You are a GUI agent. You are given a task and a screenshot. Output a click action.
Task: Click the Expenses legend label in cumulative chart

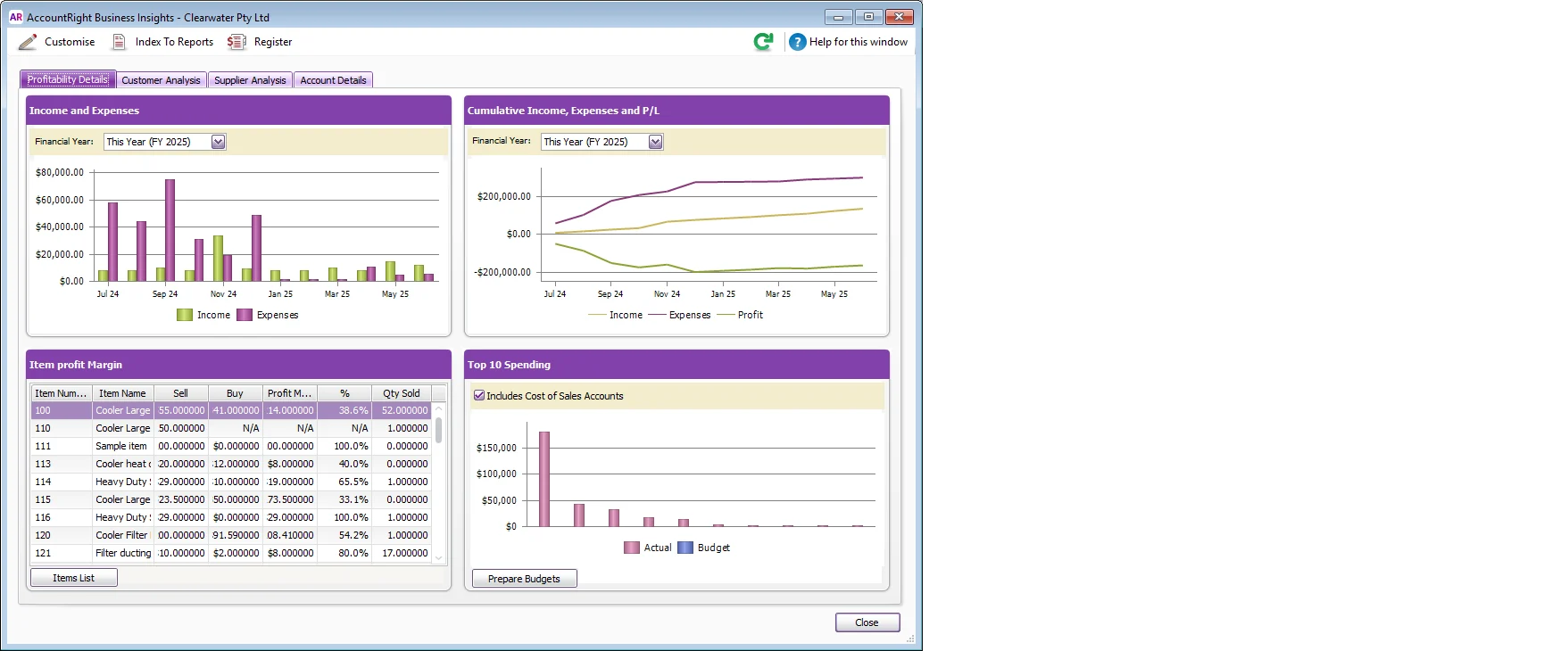[690, 315]
